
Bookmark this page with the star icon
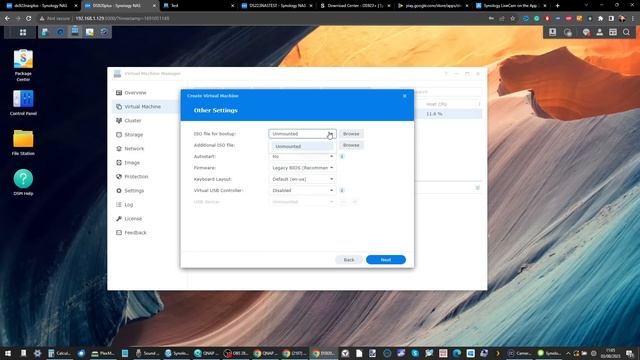tap(513, 18)
